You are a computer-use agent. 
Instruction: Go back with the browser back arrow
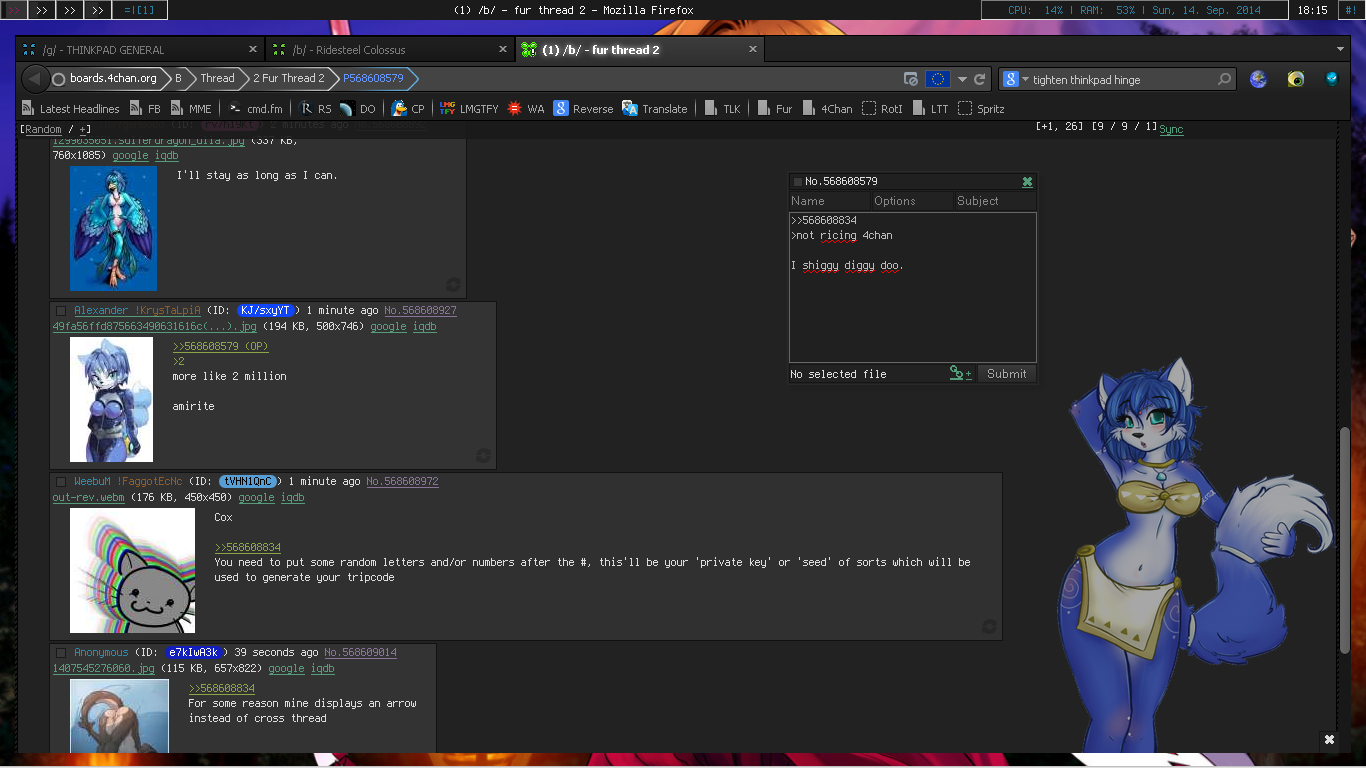34,79
